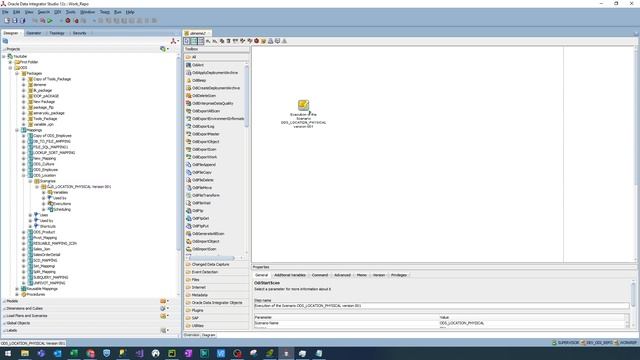Select OdiImportObject from the toolbox
The image size is (640, 360).
206,241
